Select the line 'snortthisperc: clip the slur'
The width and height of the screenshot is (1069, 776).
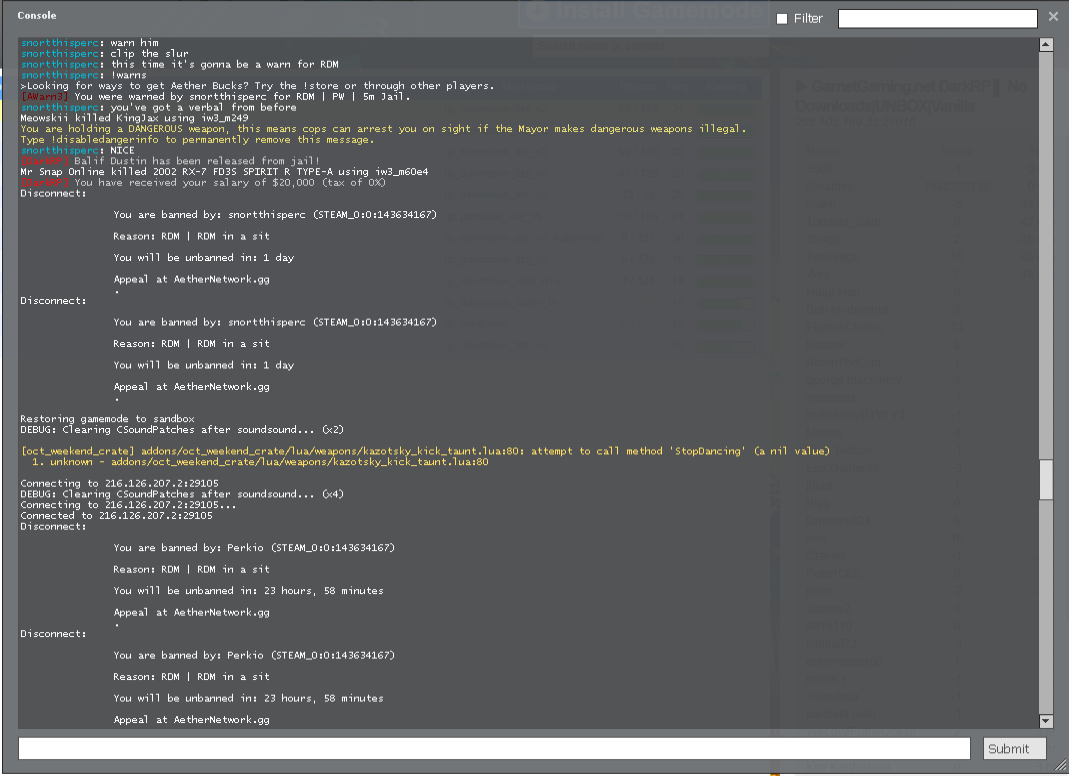(x=104, y=53)
